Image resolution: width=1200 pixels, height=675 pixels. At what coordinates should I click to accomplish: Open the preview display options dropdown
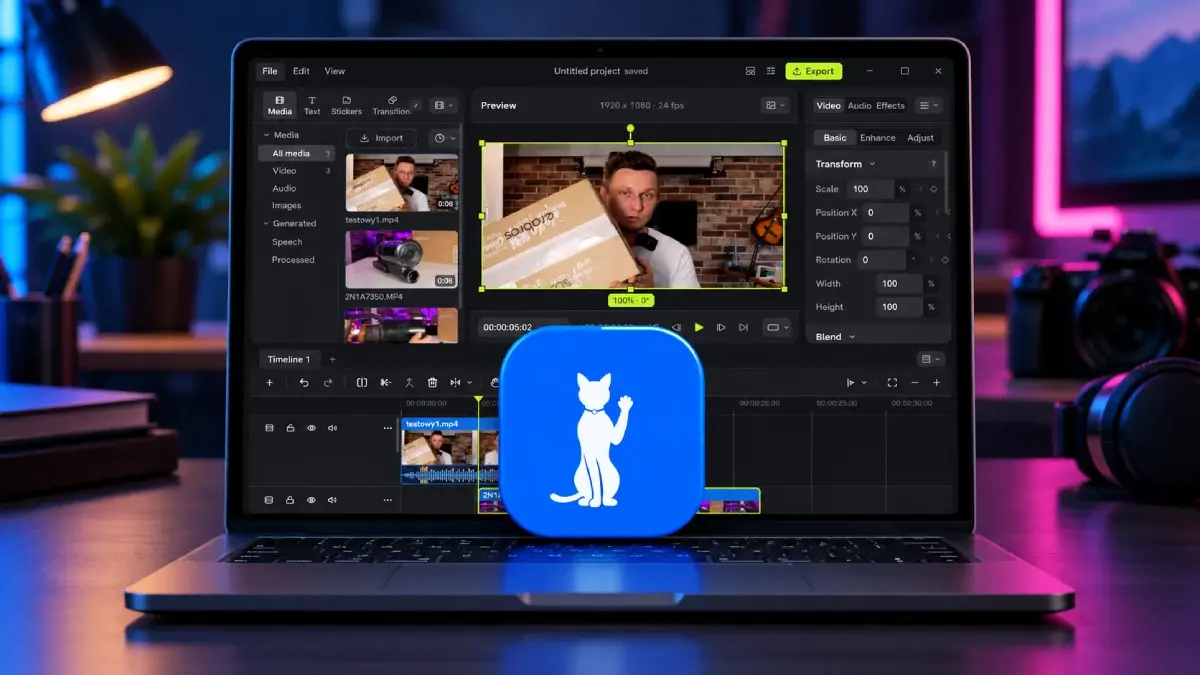pyautogui.click(x=775, y=105)
